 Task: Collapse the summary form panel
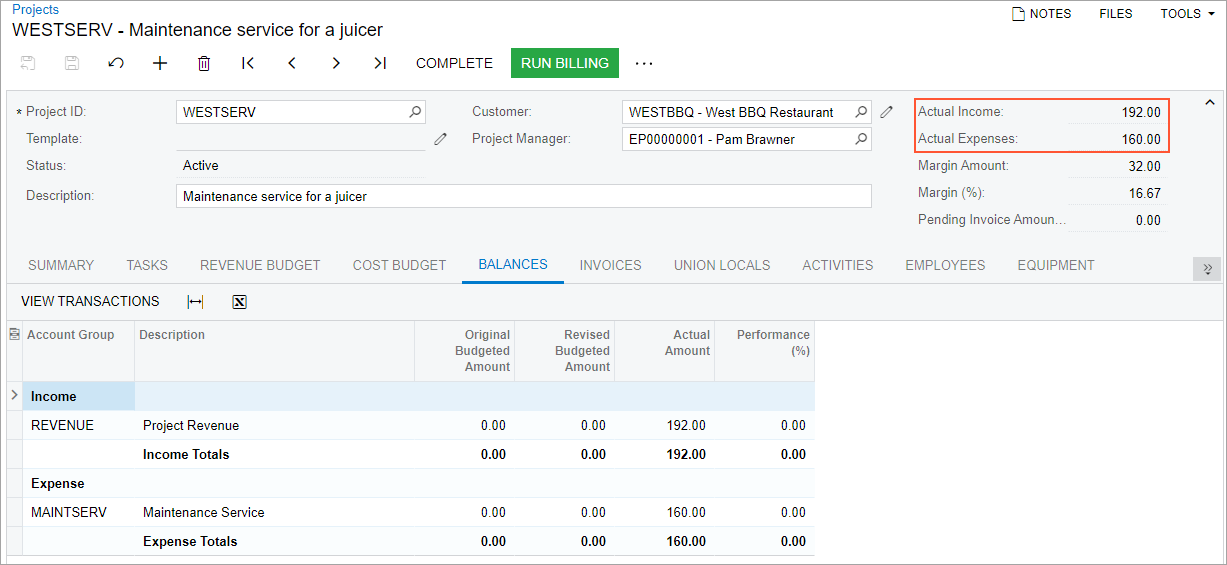tap(1210, 103)
